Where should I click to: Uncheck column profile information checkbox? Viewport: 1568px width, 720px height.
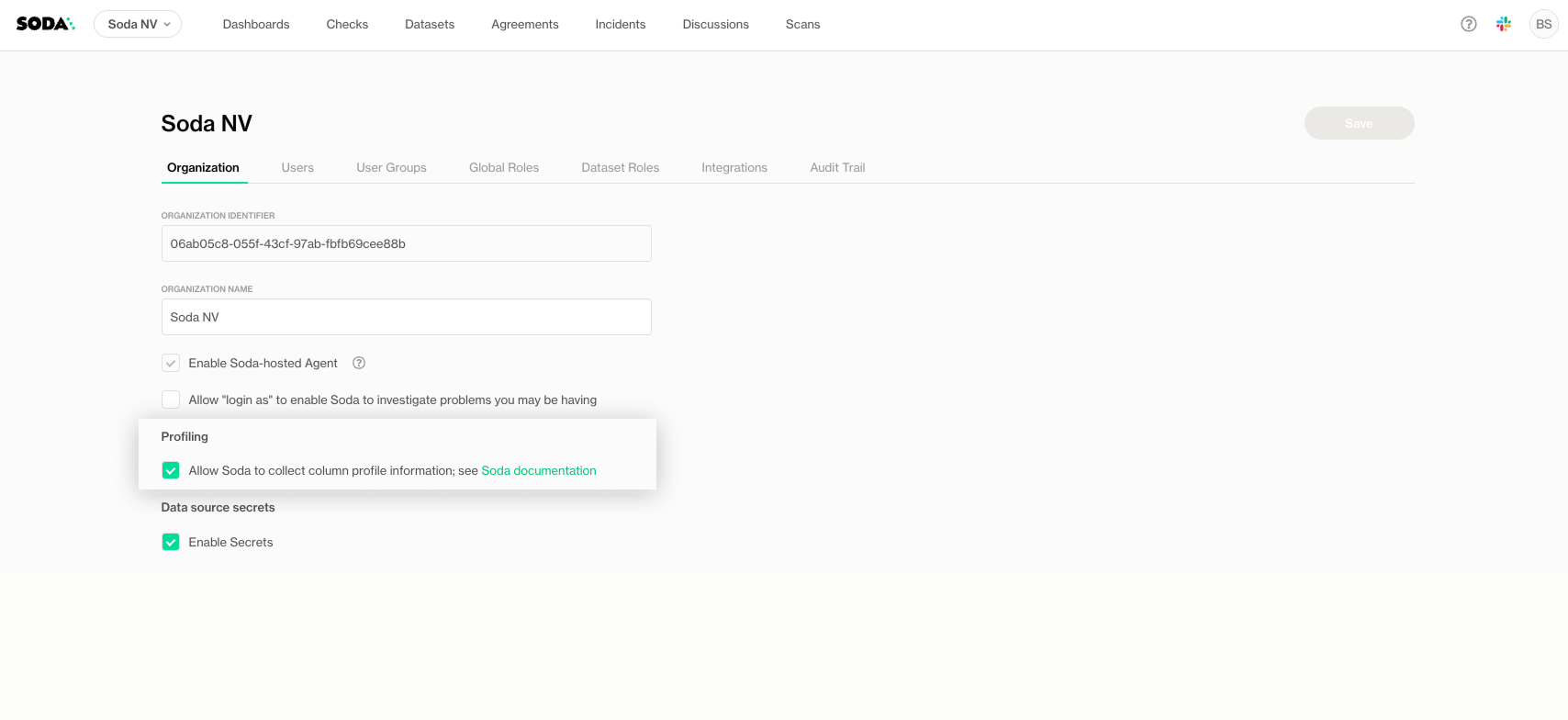[171, 470]
